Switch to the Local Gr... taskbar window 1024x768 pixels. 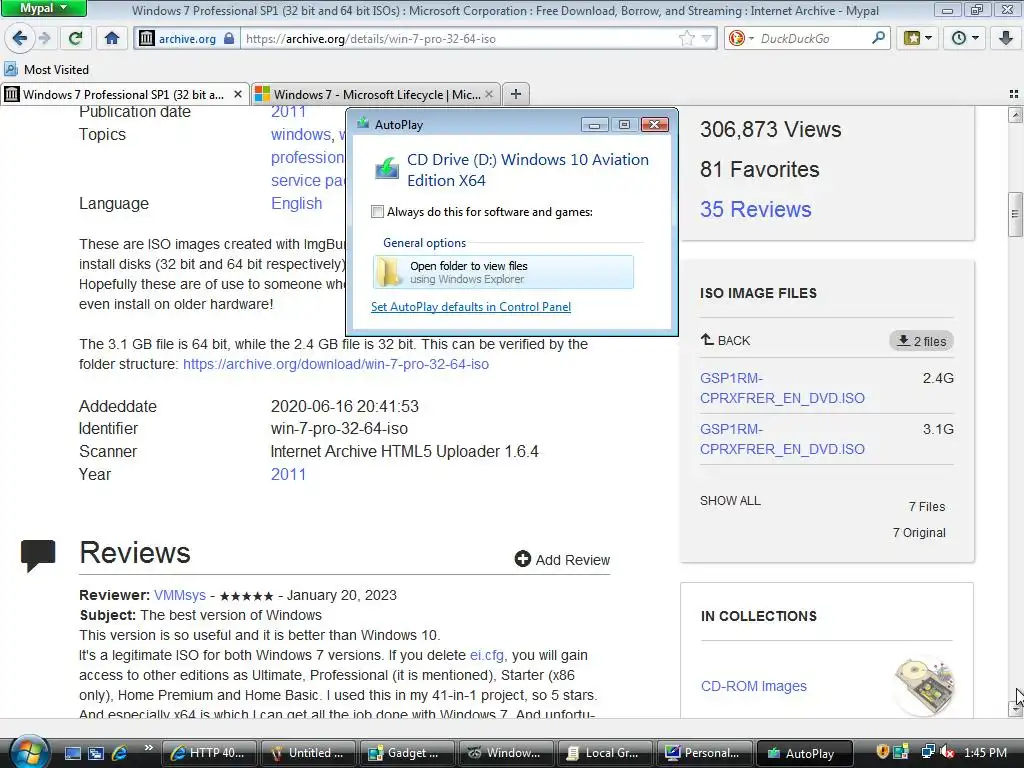pyautogui.click(x=605, y=753)
